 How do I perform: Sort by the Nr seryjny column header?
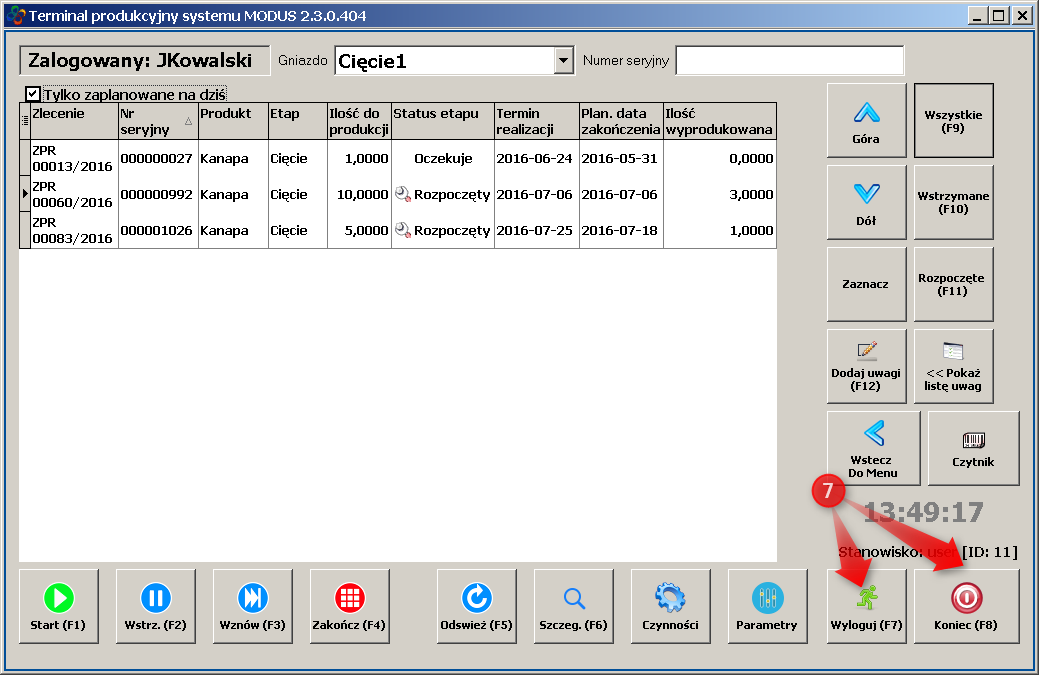click(156, 121)
